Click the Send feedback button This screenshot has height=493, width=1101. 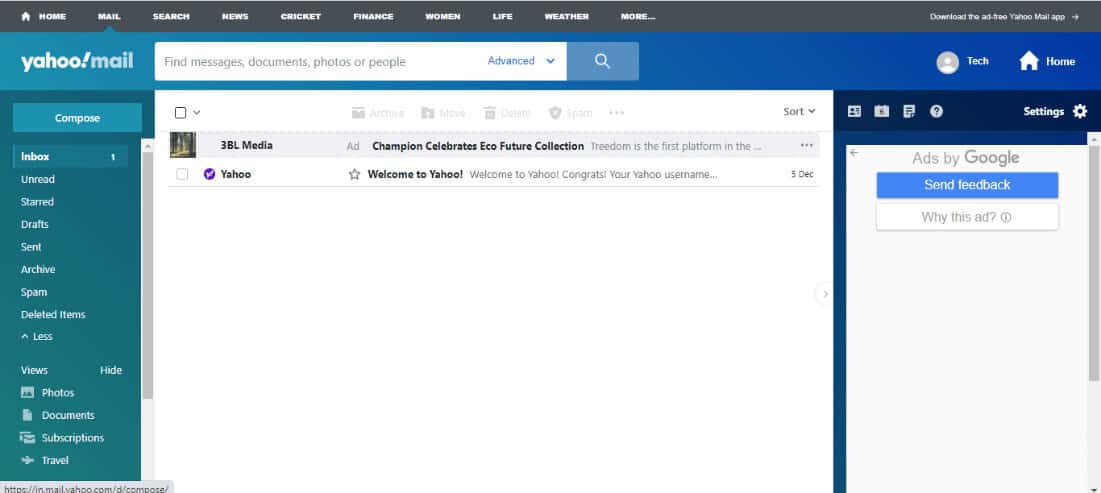click(967, 185)
